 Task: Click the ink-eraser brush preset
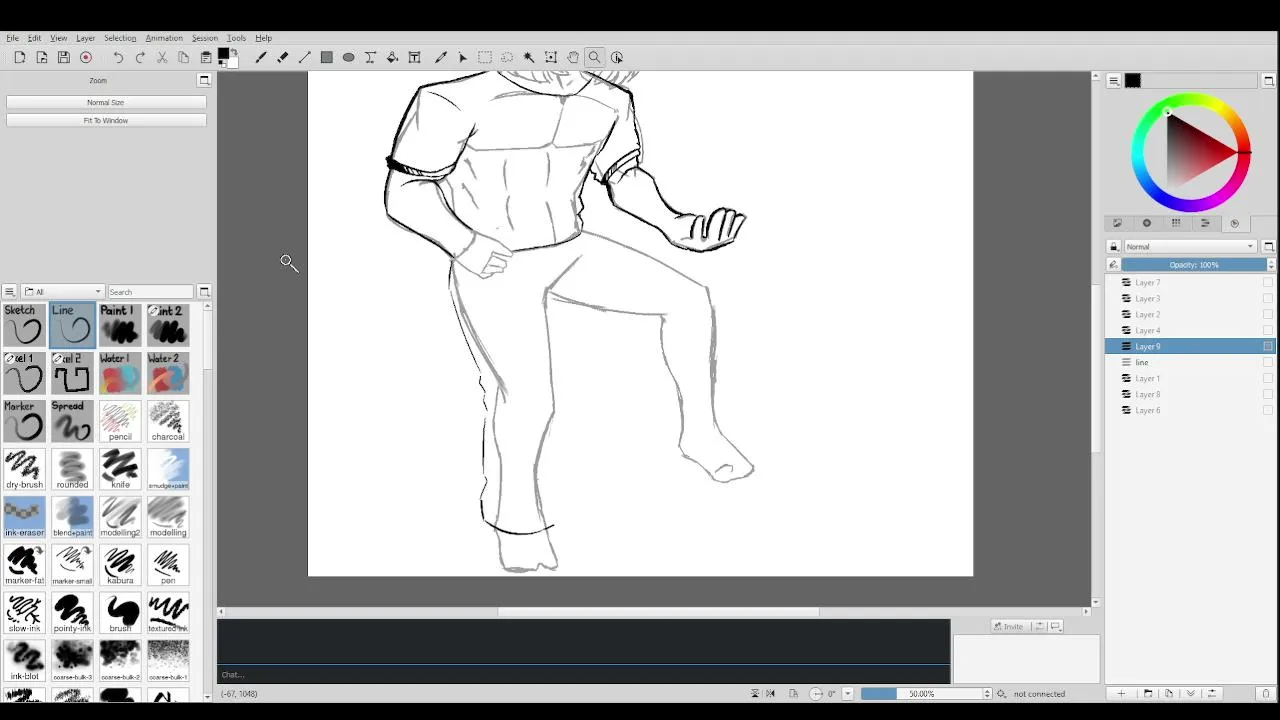(24, 517)
